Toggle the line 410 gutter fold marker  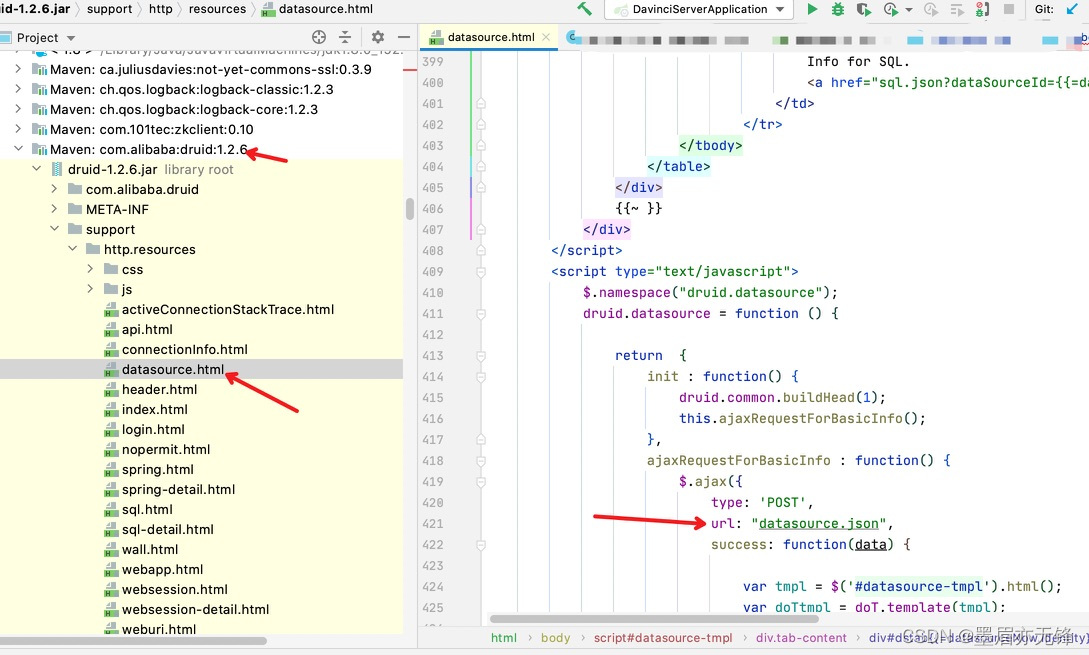pyautogui.click(x=480, y=291)
